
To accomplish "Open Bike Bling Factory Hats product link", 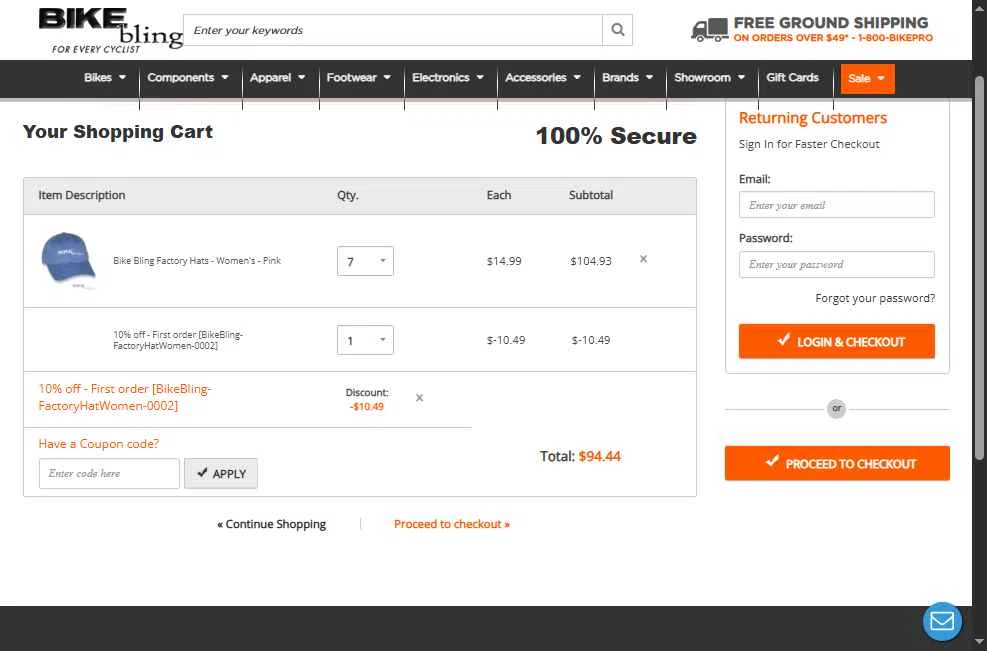I will [197, 261].
